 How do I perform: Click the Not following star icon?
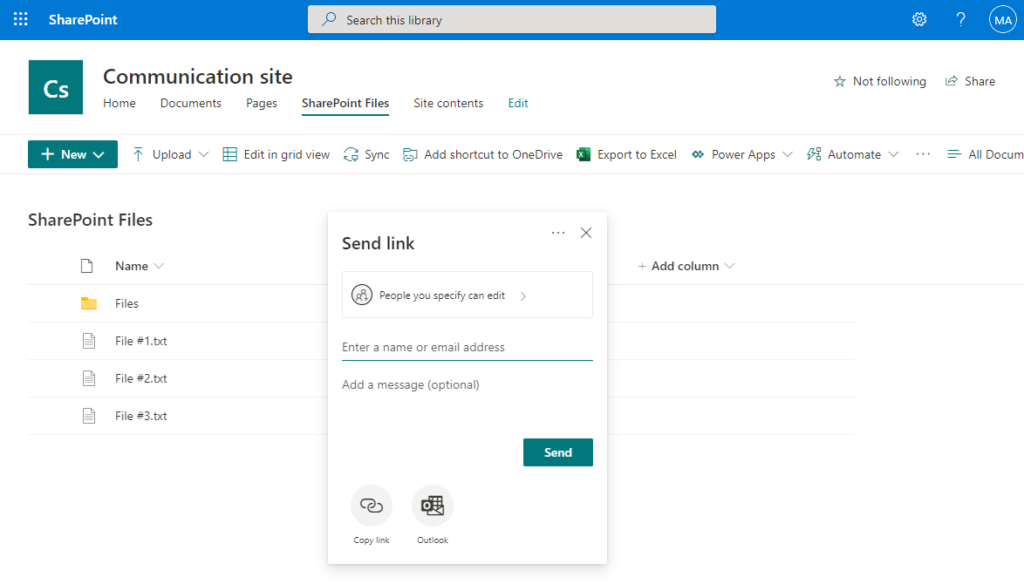tap(840, 82)
